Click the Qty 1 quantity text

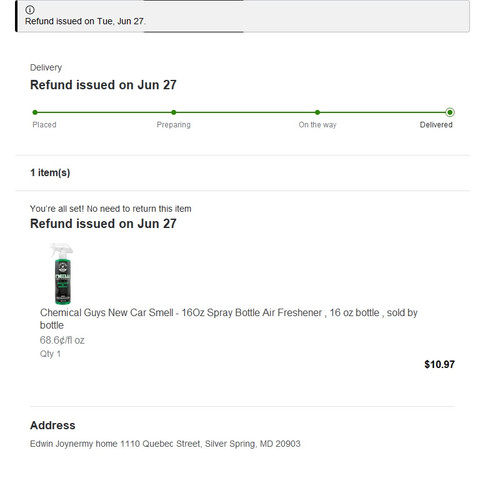click(x=50, y=354)
